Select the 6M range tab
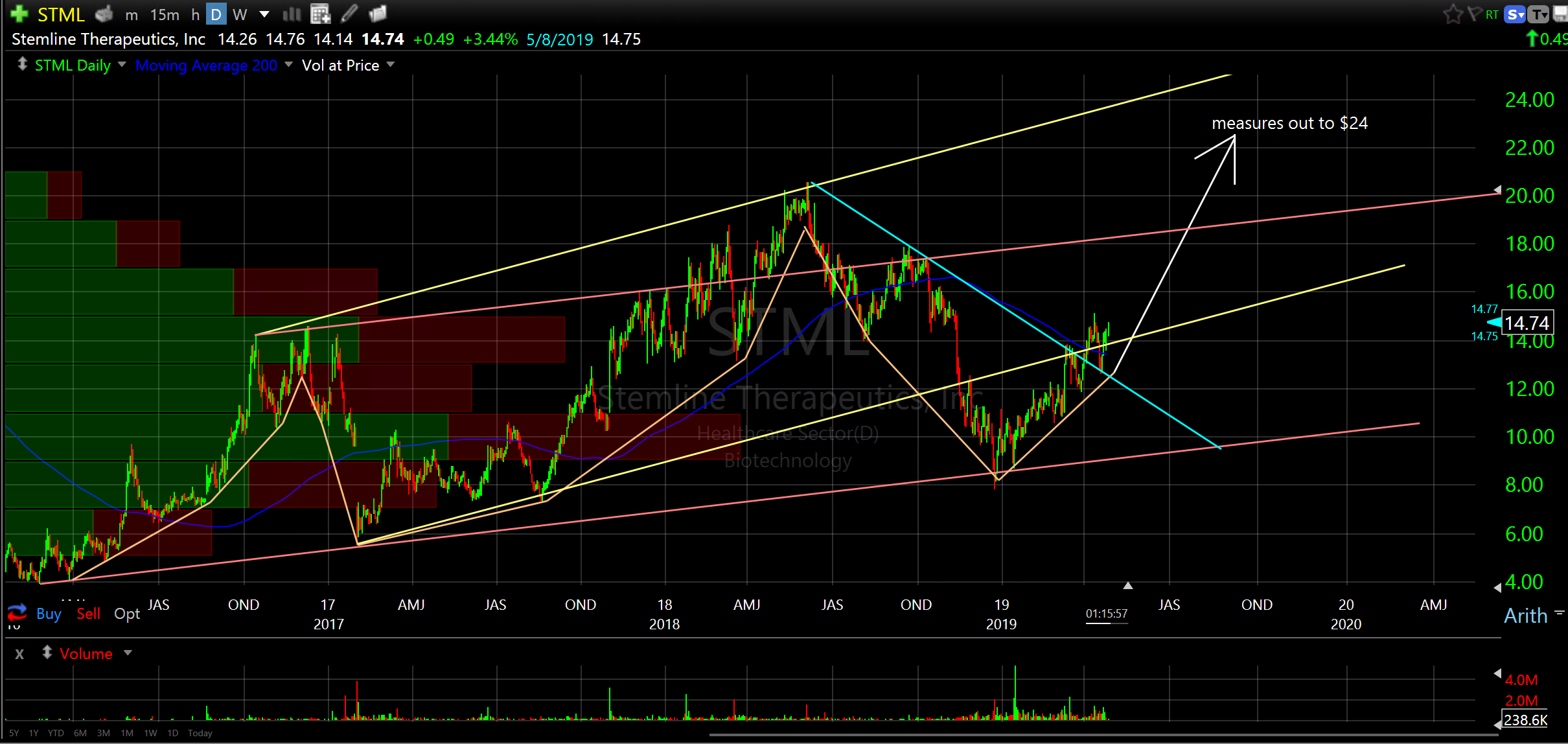Viewport: 1568px width, 744px height. [x=80, y=733]
